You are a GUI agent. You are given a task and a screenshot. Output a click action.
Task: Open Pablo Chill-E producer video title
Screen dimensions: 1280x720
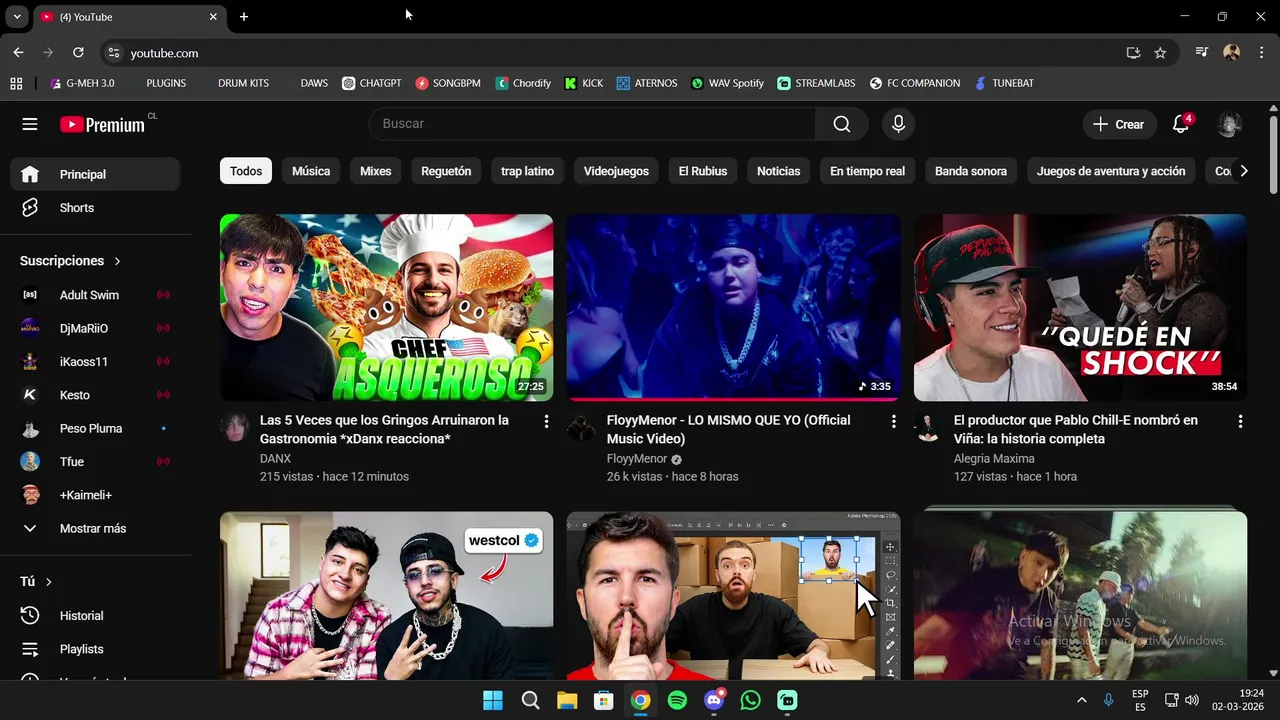click(x=1076, y=429)
